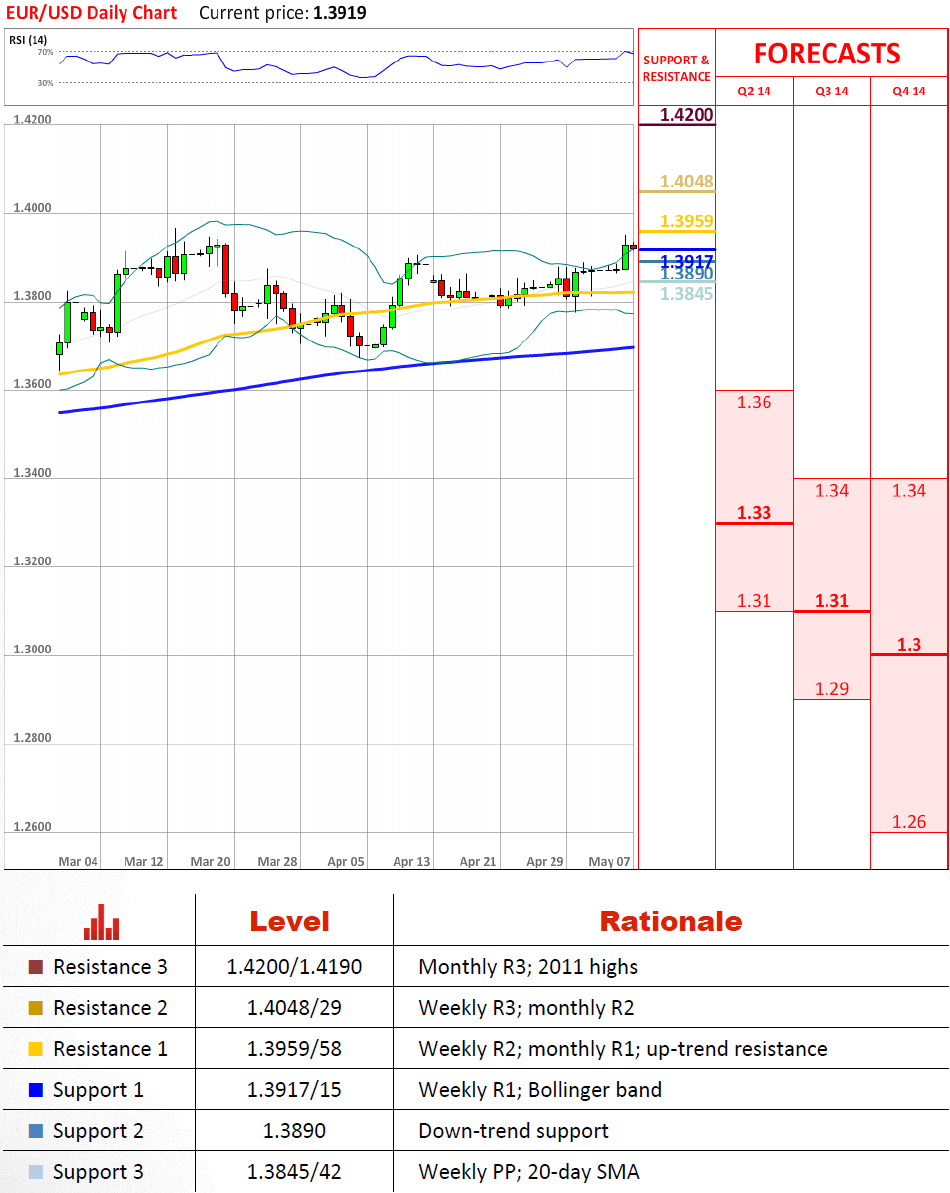Click the 1.4000 y-axis price label
Screen dimensions: 950x1193
click(33, 208)
